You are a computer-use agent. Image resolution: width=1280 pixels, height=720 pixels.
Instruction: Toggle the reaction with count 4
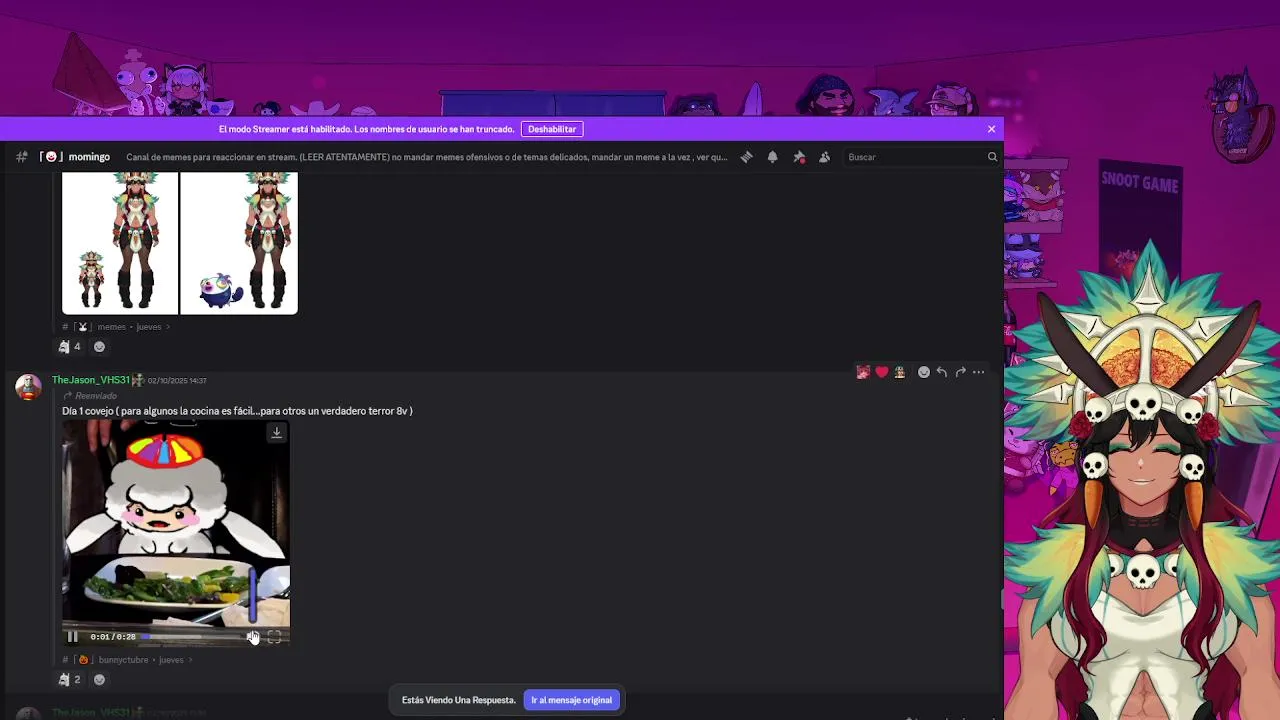click(69, 347)
